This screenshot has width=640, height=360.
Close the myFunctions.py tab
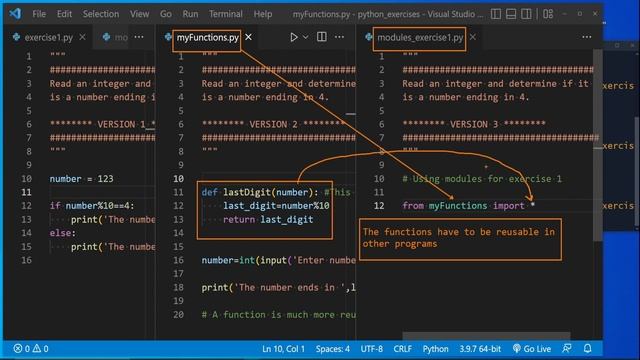click(248, 37)
